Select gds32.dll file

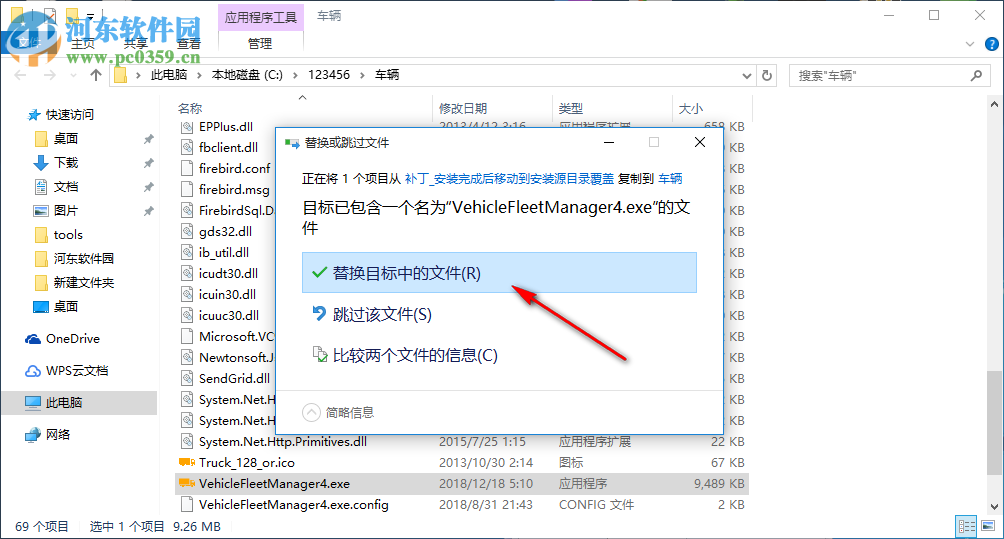point(225,231)
